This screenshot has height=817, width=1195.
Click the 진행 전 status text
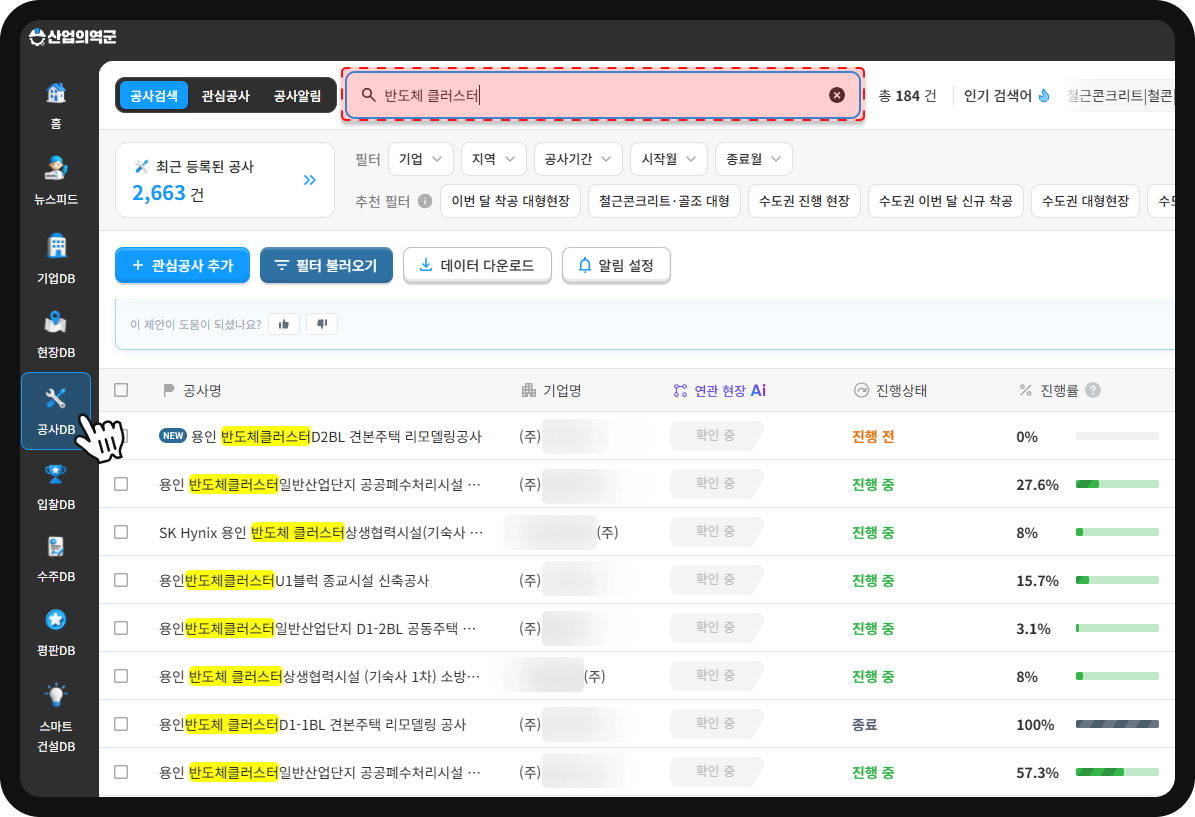(x=873, y=437)
